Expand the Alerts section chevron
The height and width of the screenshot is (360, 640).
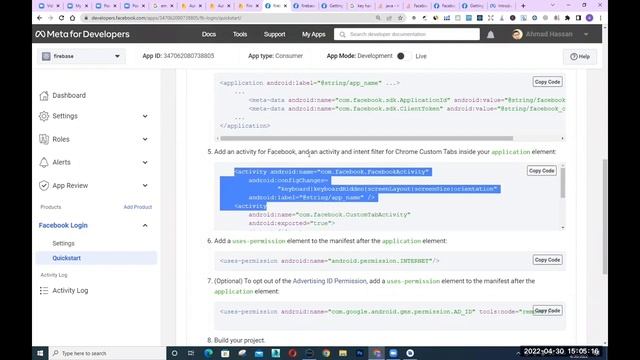[x=145, y=162]
